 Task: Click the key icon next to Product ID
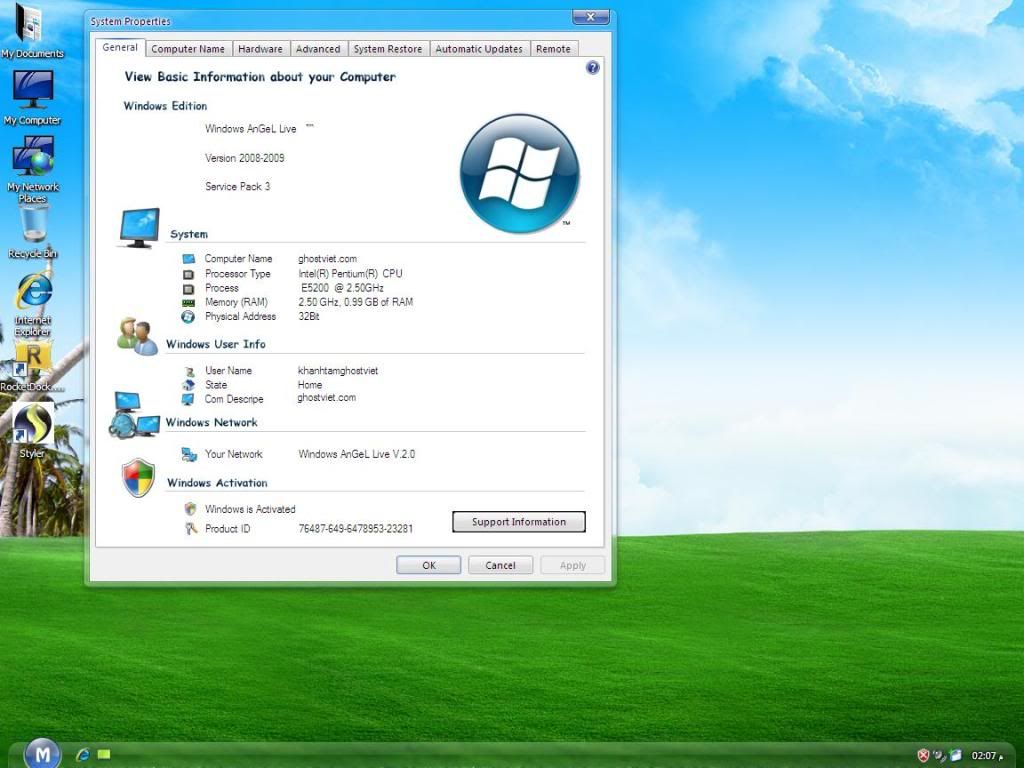[190, 528]
